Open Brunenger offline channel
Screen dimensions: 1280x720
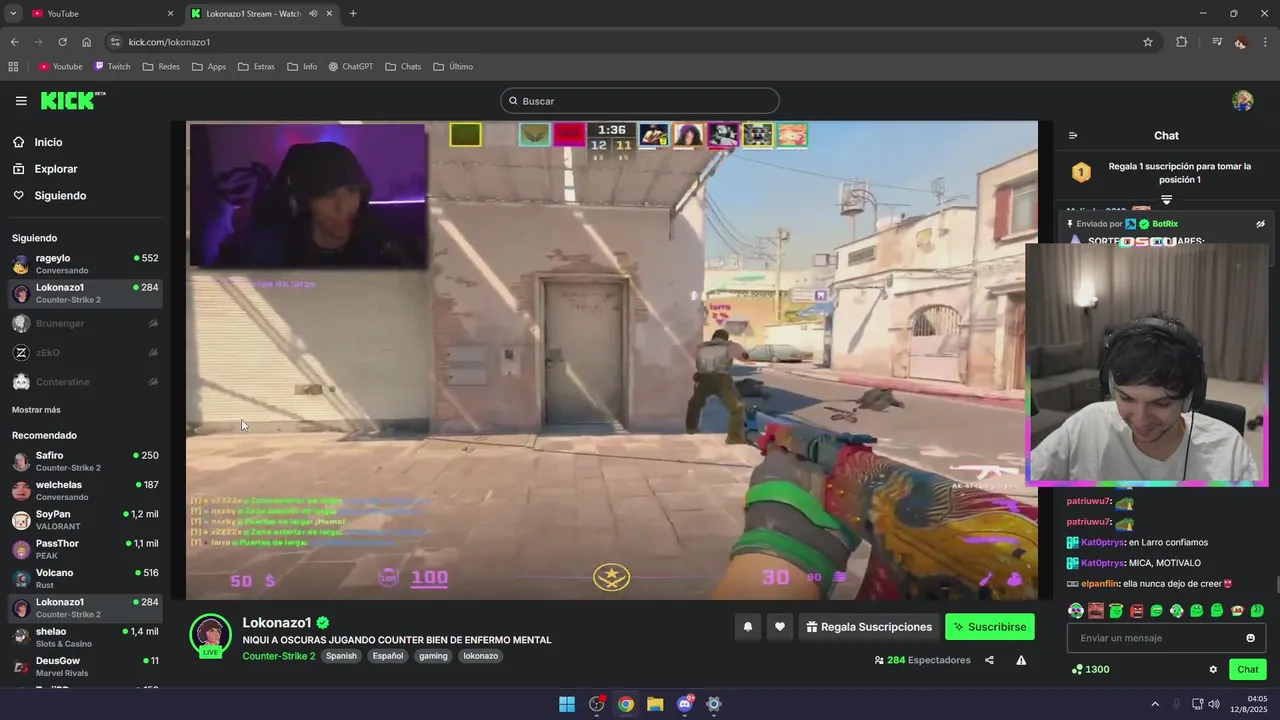pyautogui.click(x=84, y=323)
